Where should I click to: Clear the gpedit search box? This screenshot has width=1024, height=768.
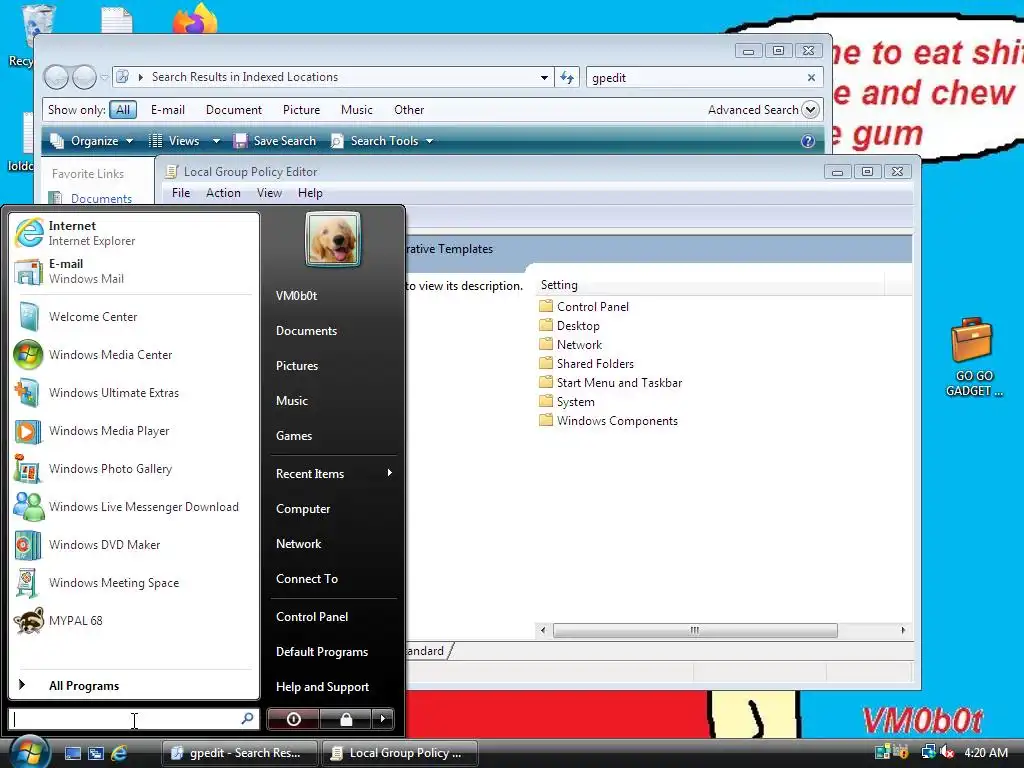coord(811,78)
